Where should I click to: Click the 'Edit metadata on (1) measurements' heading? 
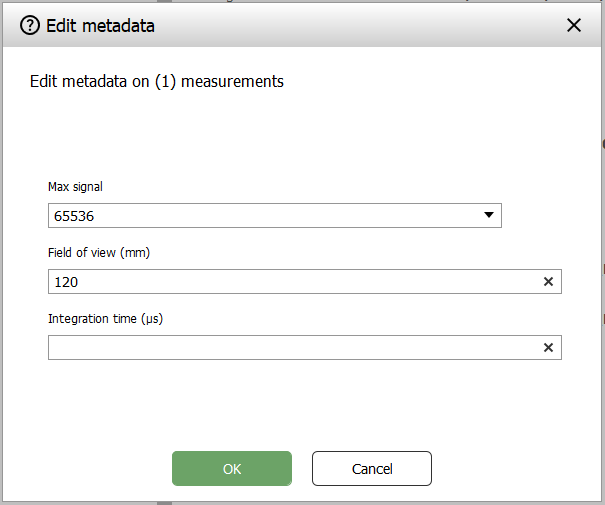[157, 82]
